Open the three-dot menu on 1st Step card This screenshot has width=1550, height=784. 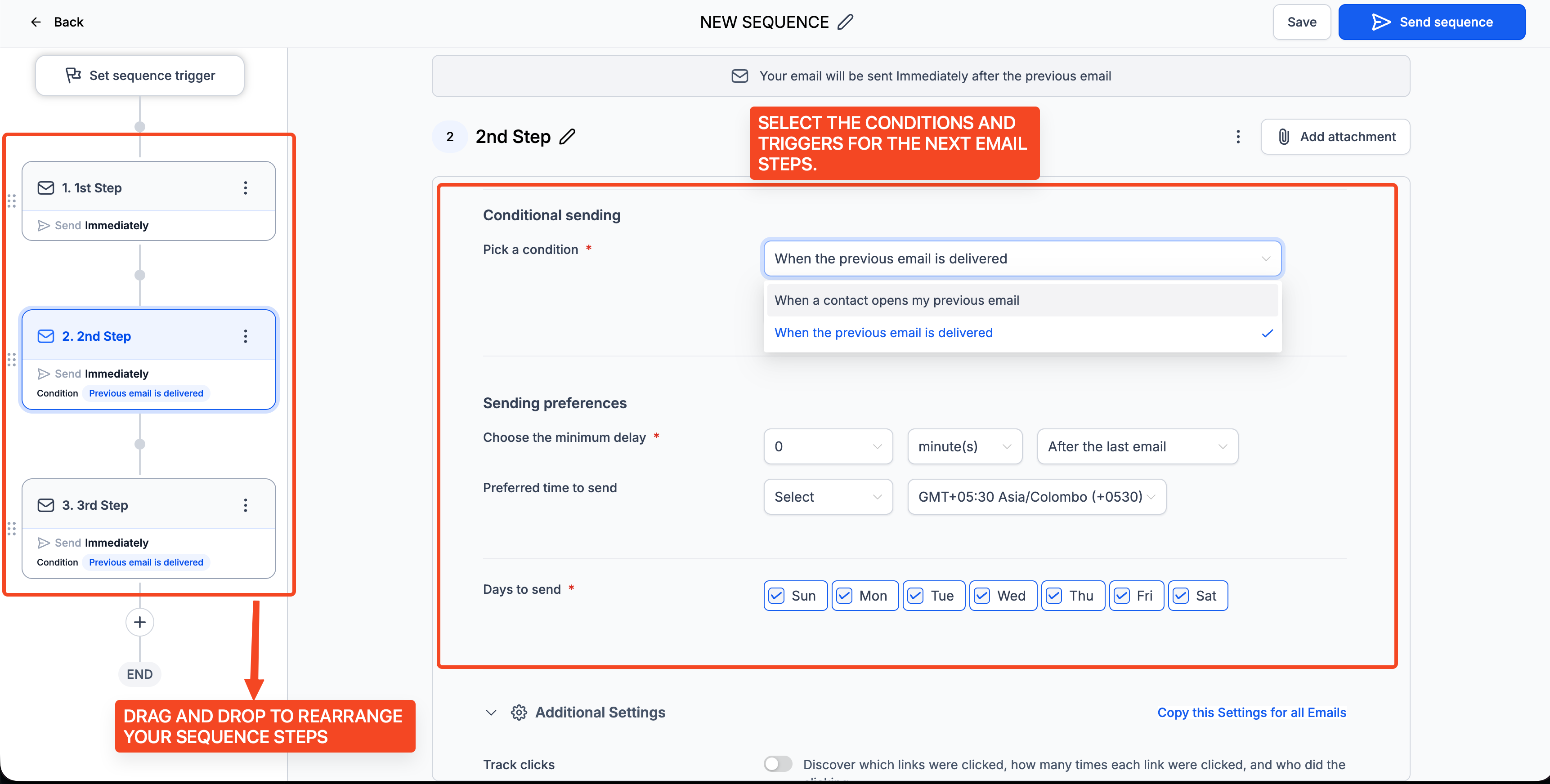[x=246, y=188]
